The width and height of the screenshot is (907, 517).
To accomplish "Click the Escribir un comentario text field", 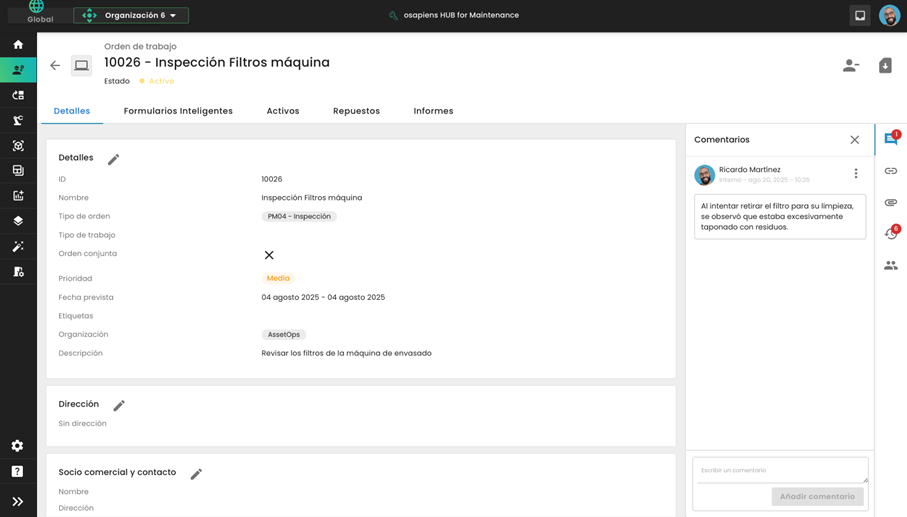I will pyautogui.click(x=780, y=470).
